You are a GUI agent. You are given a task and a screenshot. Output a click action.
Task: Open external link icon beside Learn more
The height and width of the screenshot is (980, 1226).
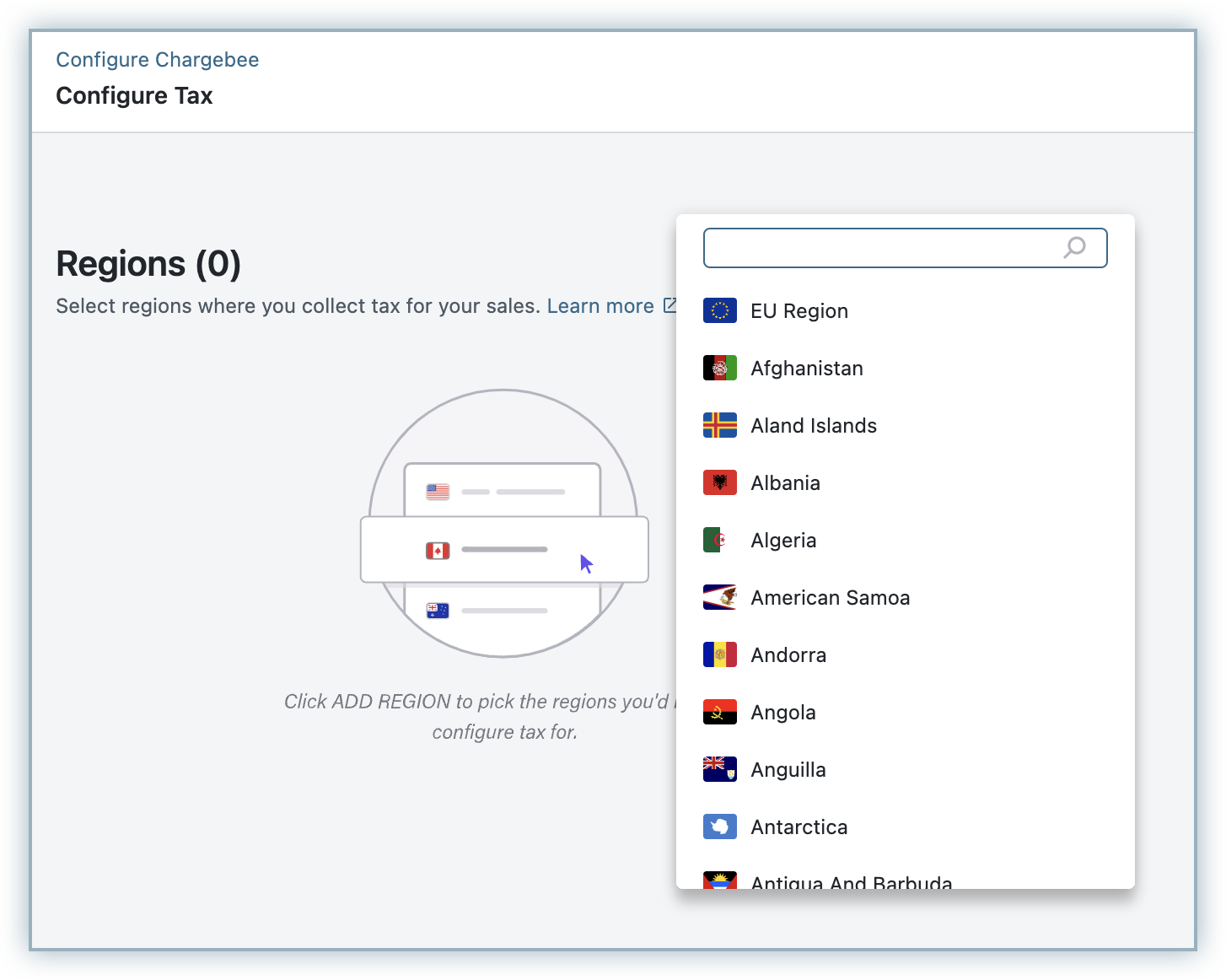[x=669, y=305]
